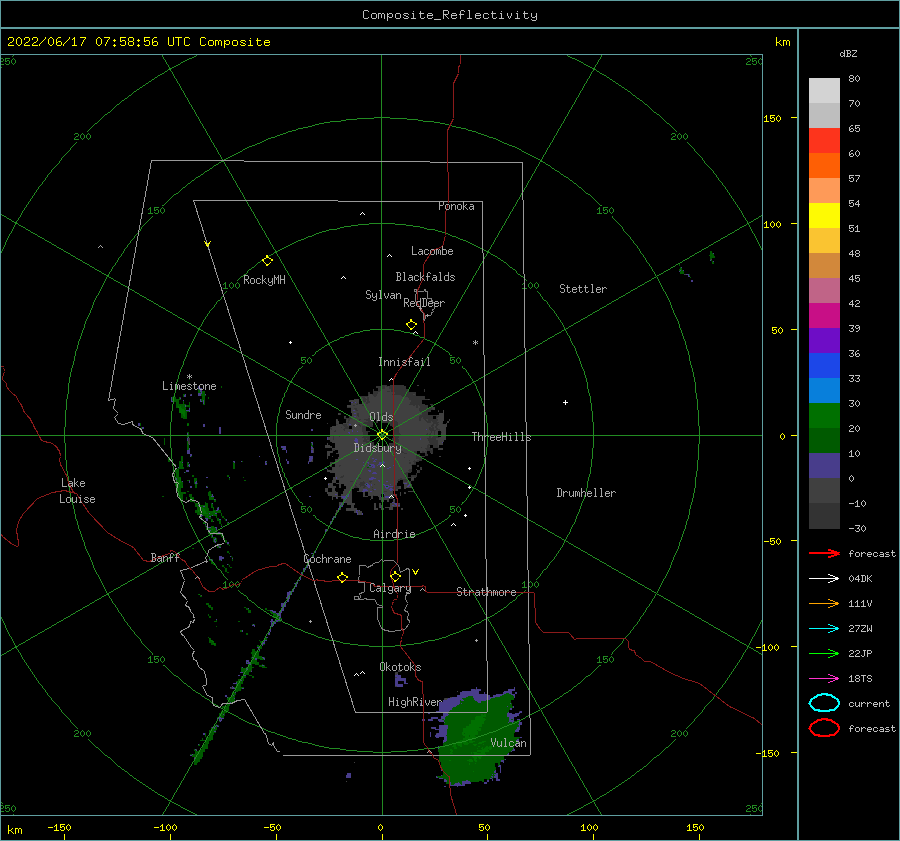900x841 pixels.
Task: Click the yellow diamond marker below Cochrane
Action: click(x=343, y=577)
